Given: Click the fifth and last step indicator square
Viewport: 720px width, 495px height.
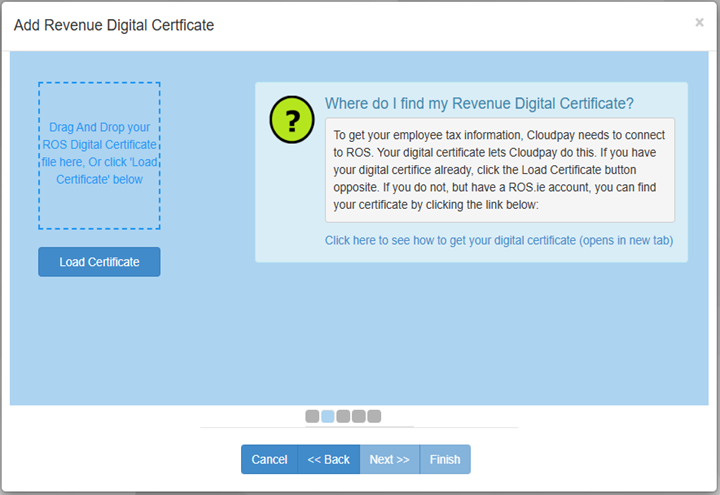Looking at the screenshot, I should (x=374, y=416).
